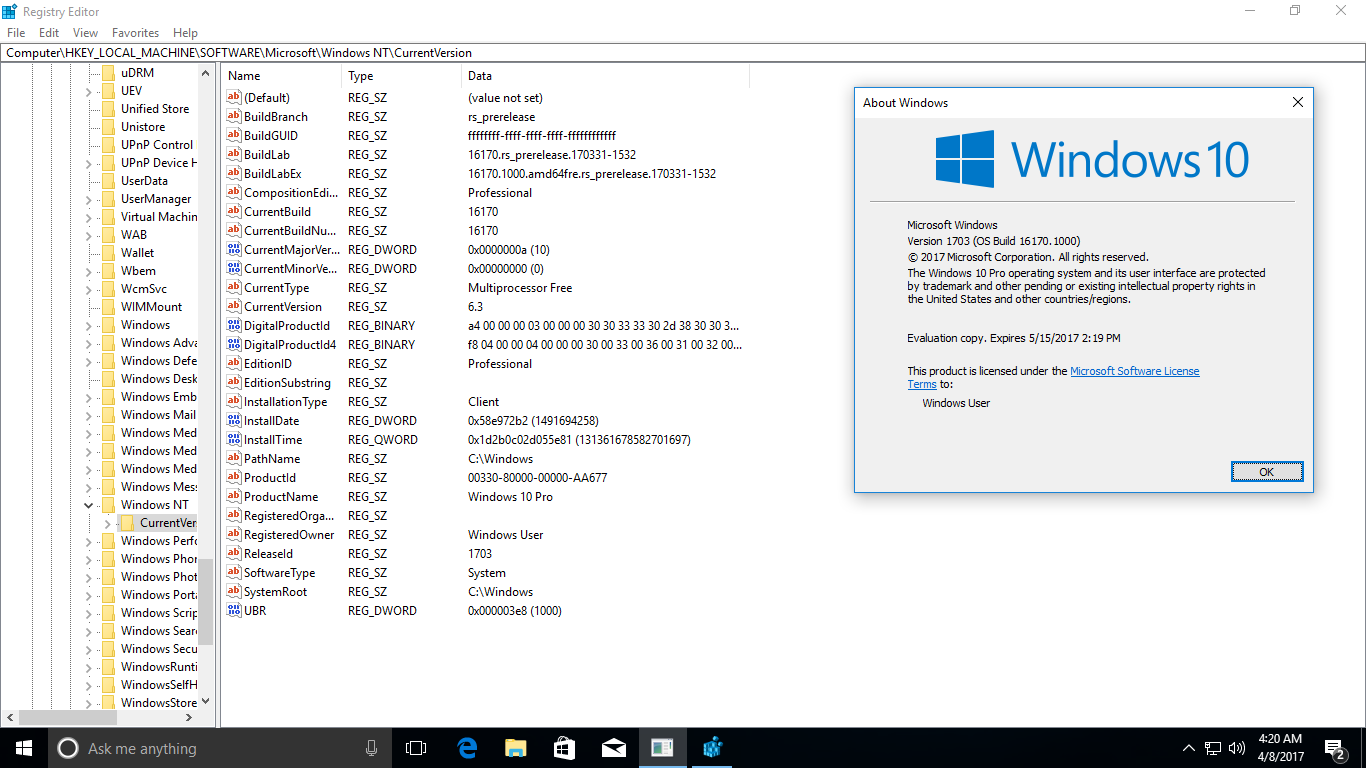Open the Start menu Windows icon
The height and width of the screenshot is (768, 1366).
(x=23, y=748)
